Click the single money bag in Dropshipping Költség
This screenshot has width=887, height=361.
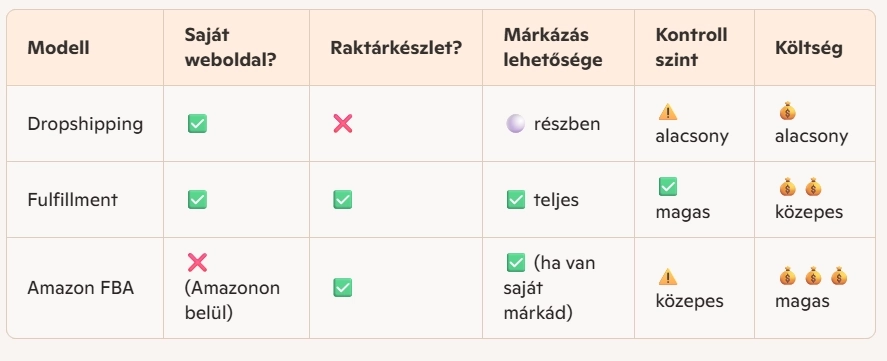(x=787, y=112)
